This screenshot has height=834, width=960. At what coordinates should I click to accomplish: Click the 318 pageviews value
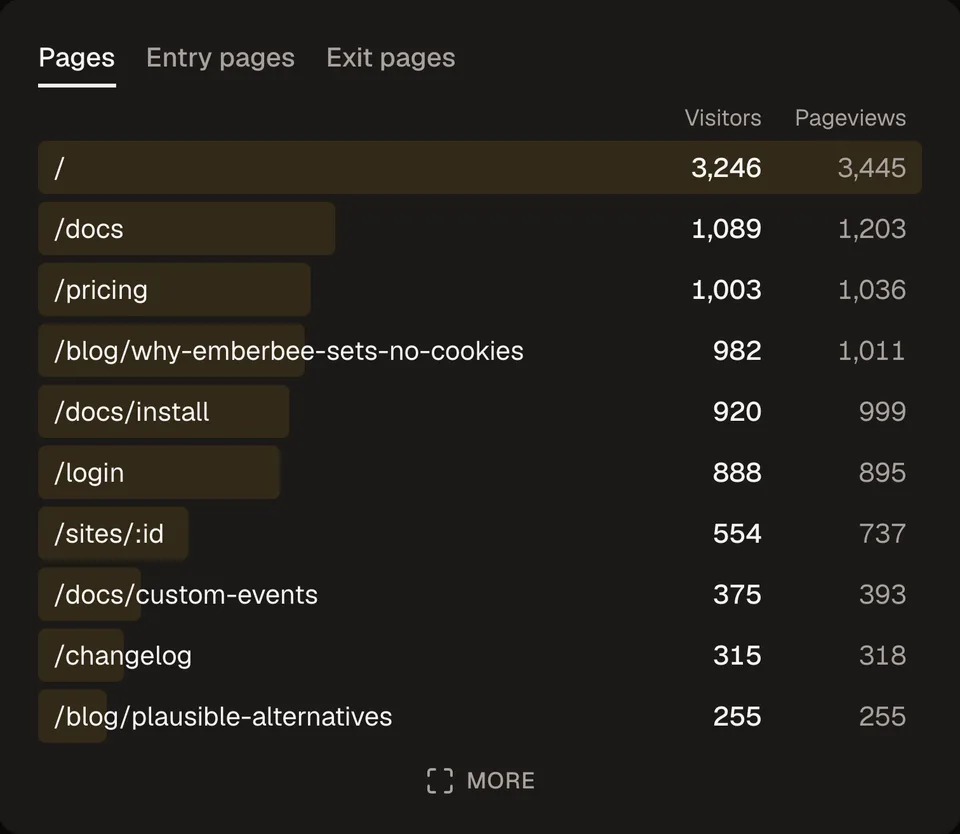click(882, 655)
